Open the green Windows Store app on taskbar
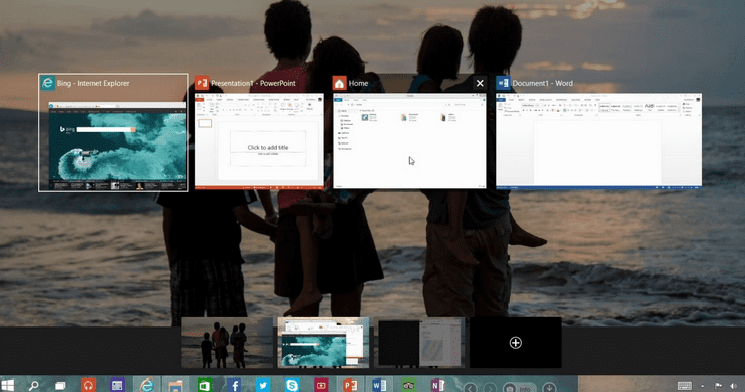This screenshot has height=392, width=745. [205, 385]
